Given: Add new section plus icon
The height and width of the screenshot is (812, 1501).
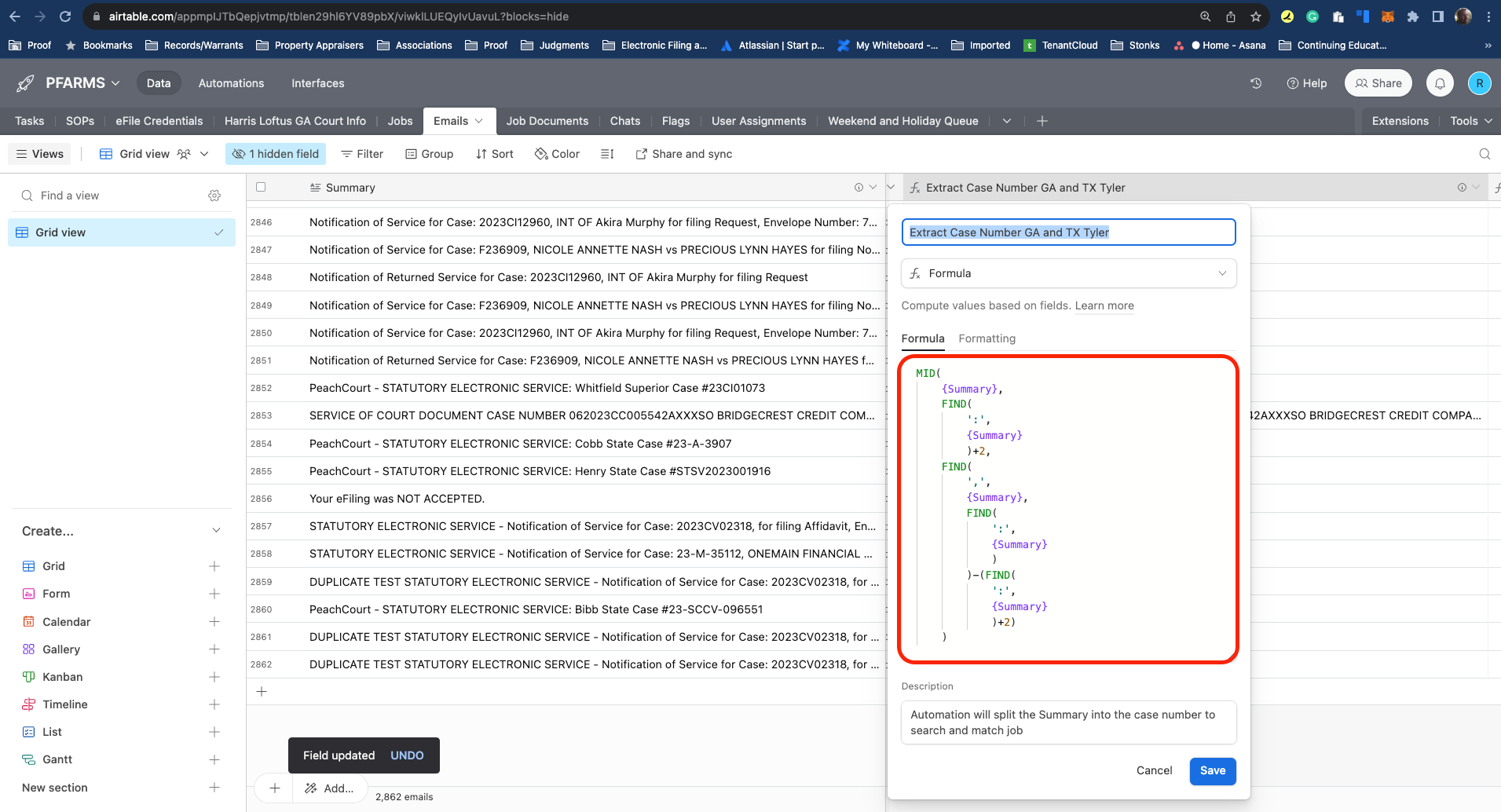Looking at the screenshot, I should (214, 788).
